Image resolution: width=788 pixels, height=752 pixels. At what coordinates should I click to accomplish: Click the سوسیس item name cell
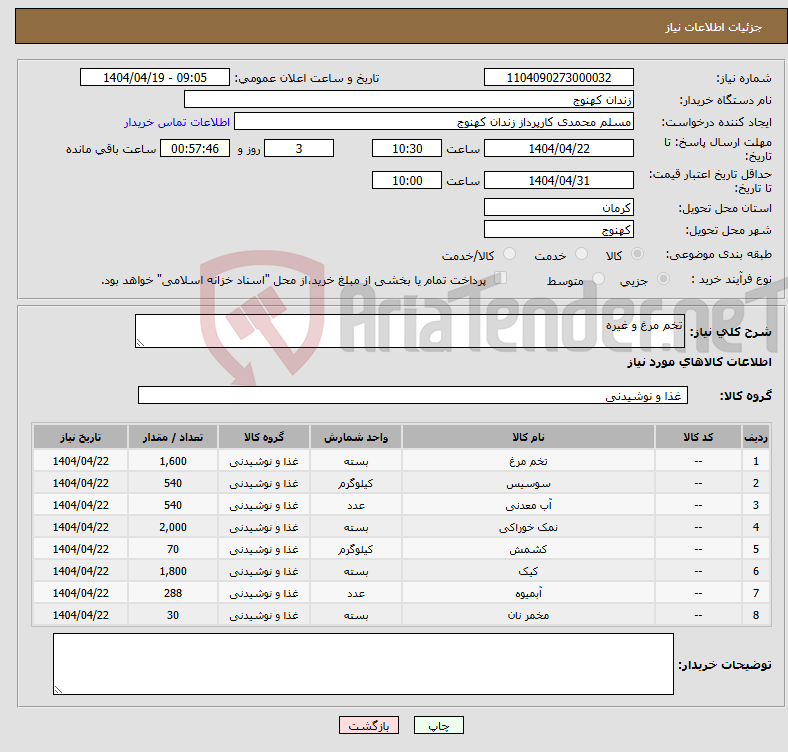tap(528, 483)
